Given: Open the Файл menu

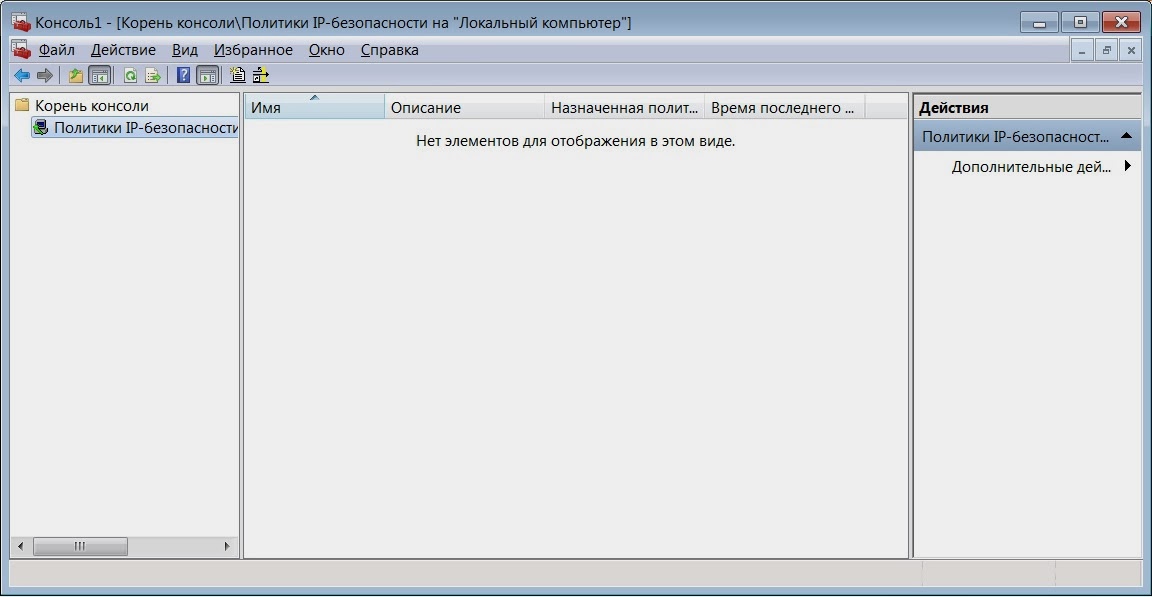Looking at the screenshot, I should tap(57, 50).
